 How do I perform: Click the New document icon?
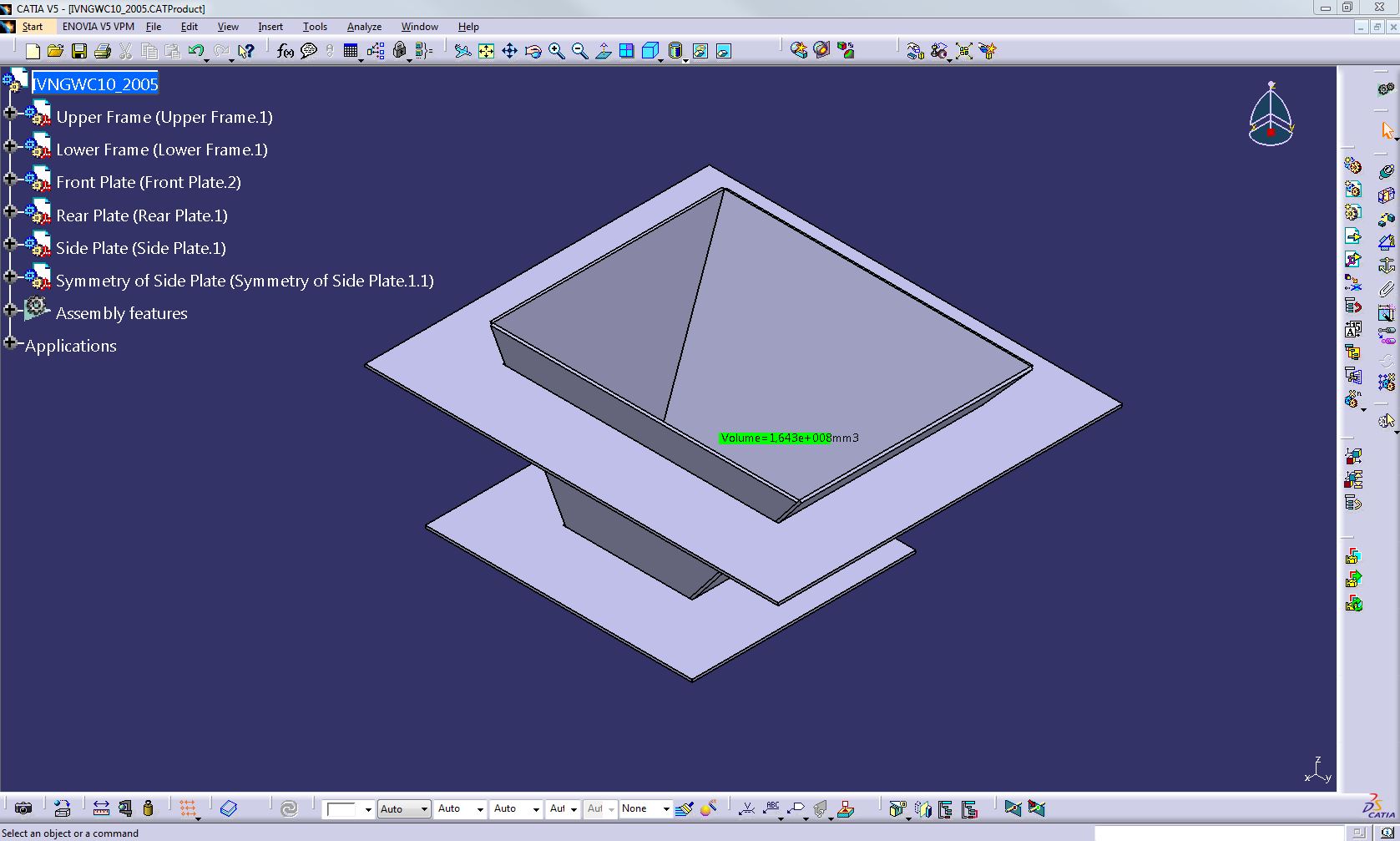coord(33,52)
